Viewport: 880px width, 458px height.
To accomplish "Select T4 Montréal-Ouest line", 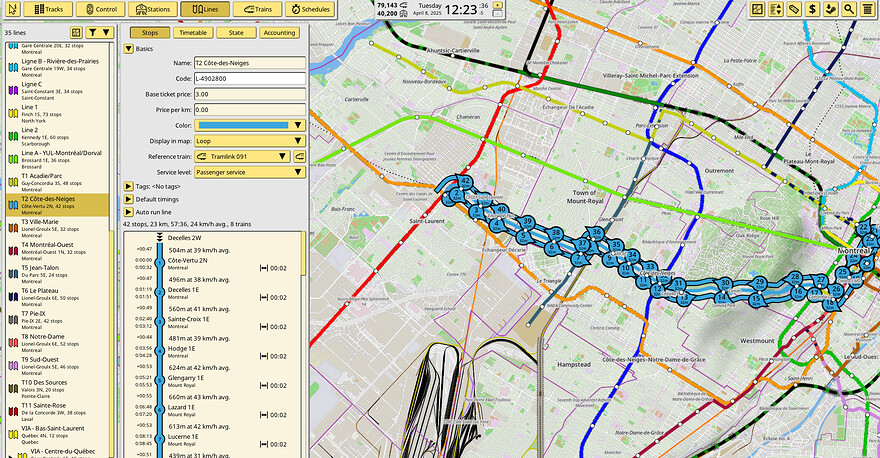I will point(57,251).
